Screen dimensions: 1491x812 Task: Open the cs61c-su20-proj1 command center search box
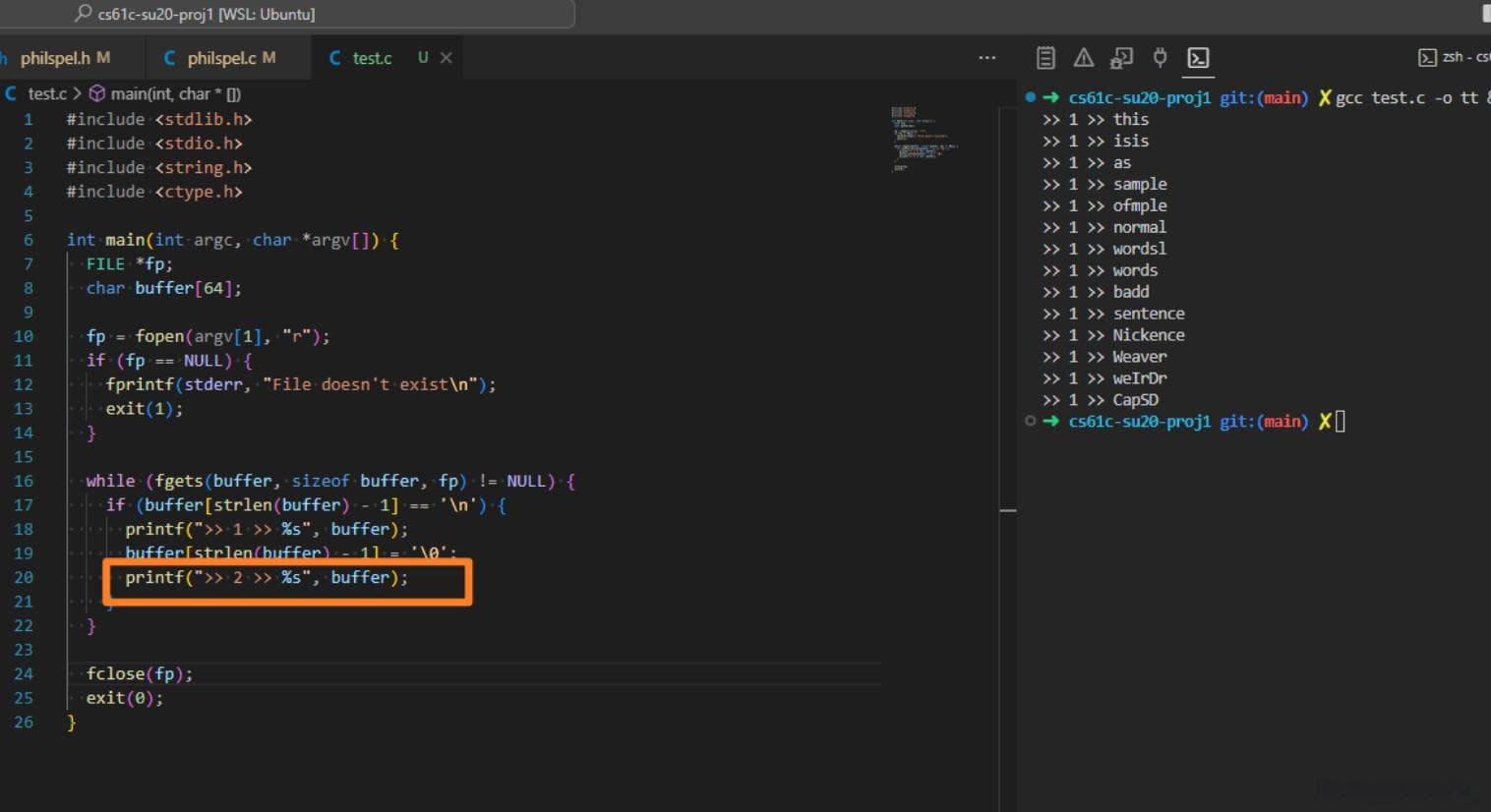pyautogui.click(x=287, y=14)
